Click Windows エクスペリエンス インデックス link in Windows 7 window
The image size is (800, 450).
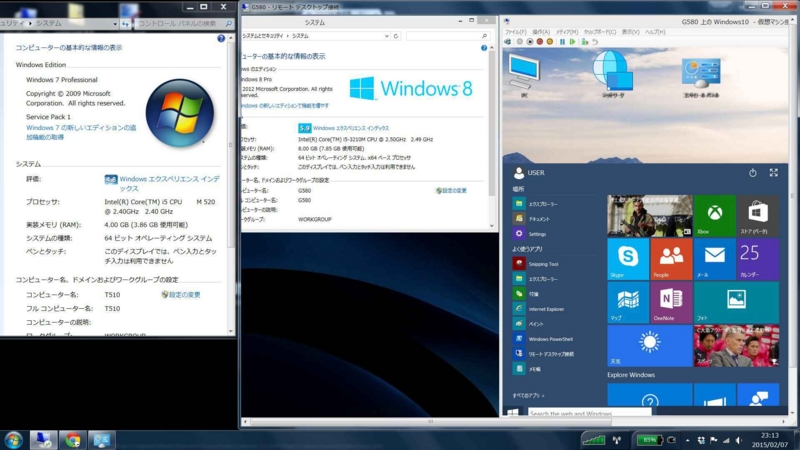click(169, 184)
